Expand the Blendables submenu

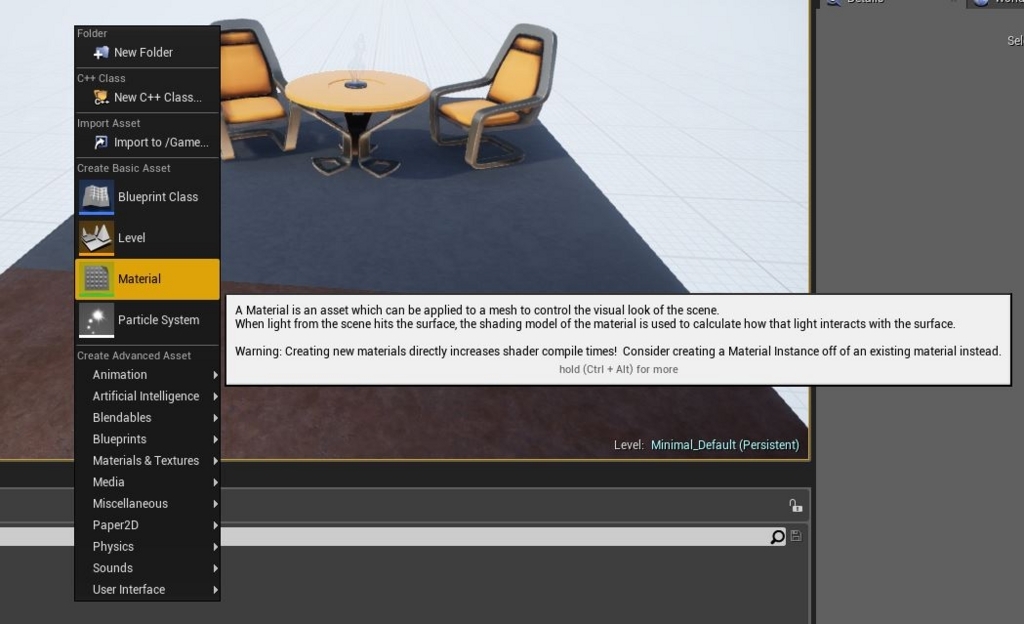tap(147, 418)
